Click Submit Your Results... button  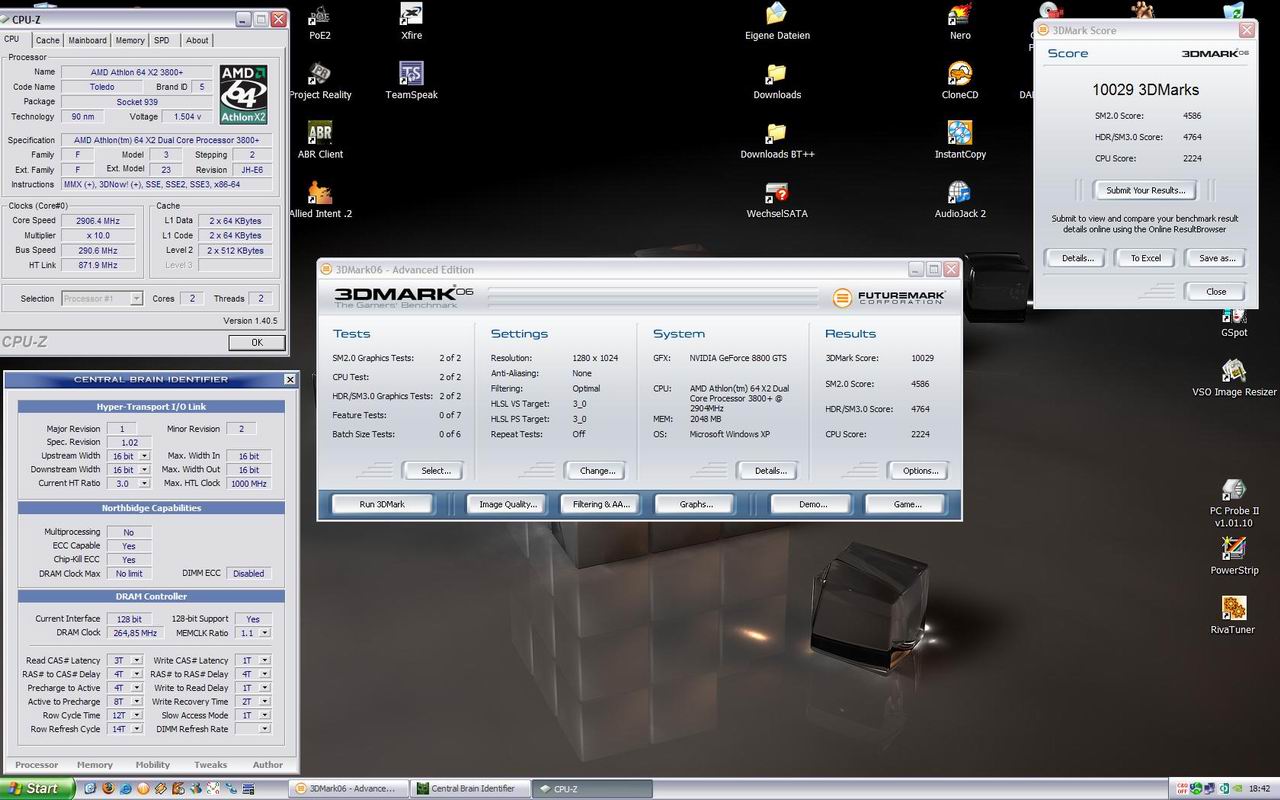1146,190
